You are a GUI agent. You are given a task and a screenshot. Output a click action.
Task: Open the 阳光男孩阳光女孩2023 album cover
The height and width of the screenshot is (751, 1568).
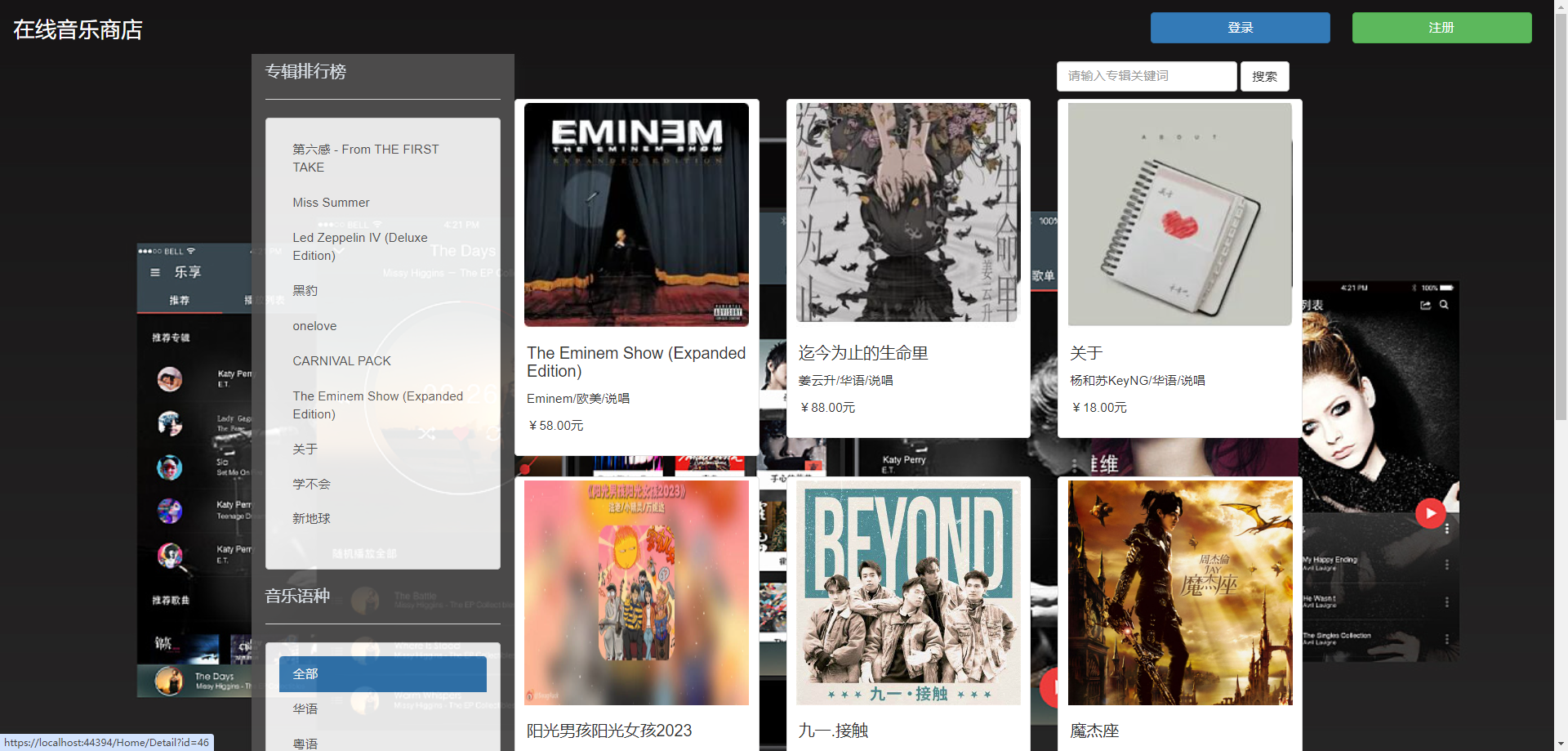636,592
